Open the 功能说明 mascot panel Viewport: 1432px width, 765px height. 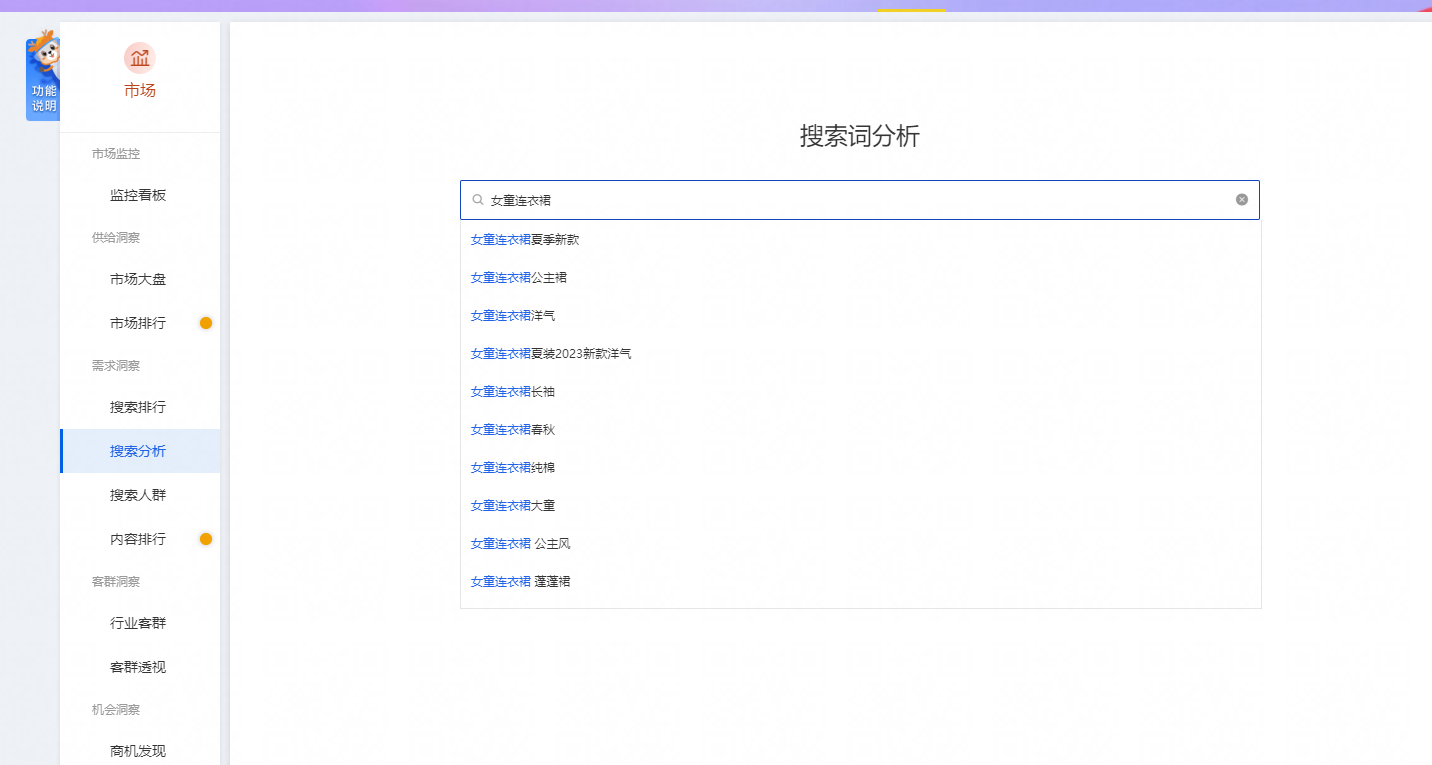[x=43, y=80]
